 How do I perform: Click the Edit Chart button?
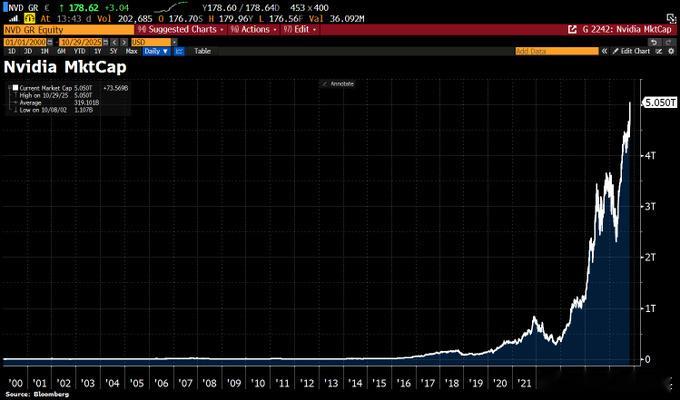pos(632,51)
